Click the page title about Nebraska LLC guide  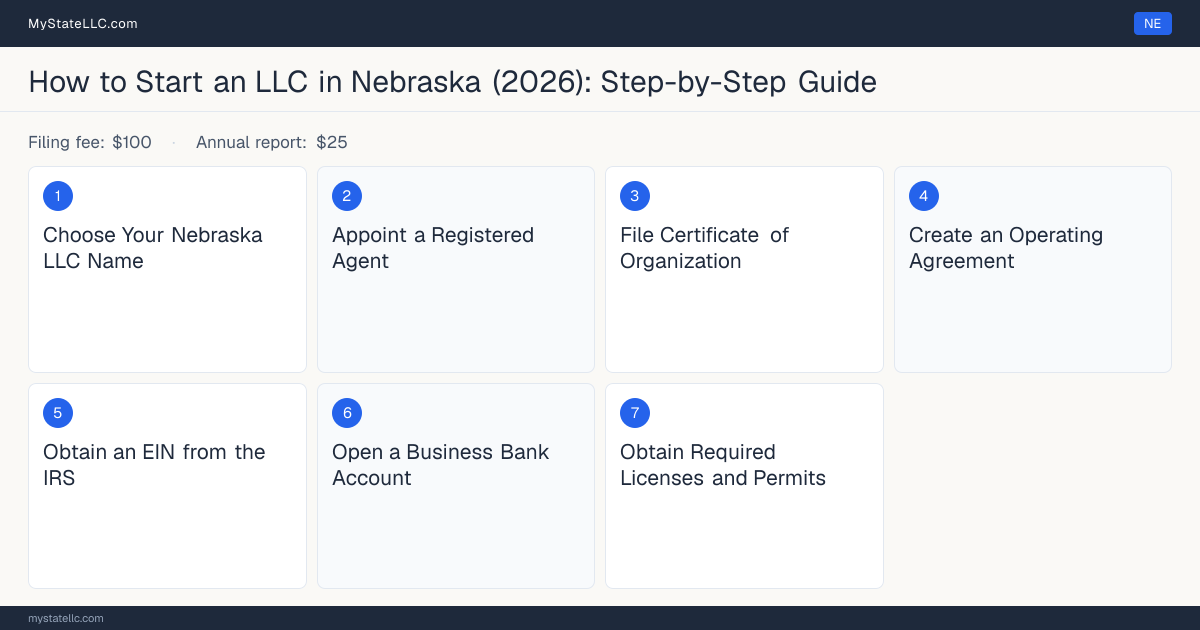point(453,81)
